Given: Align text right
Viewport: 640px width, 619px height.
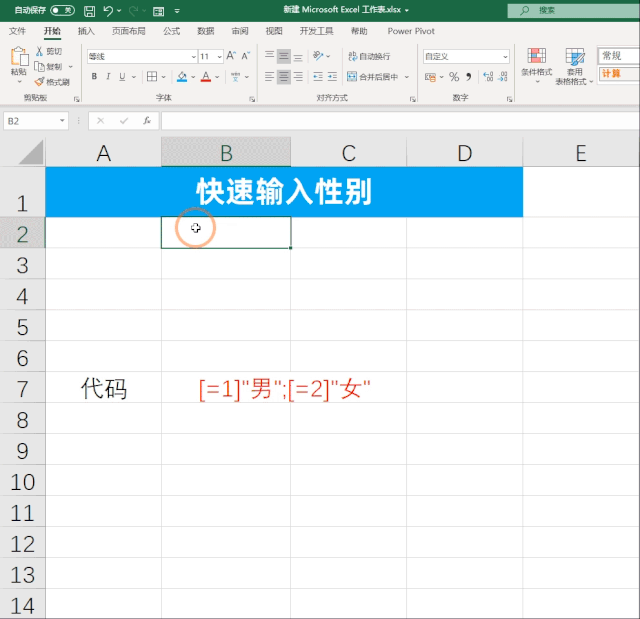Looking at the screenshot, I should 298,76.
